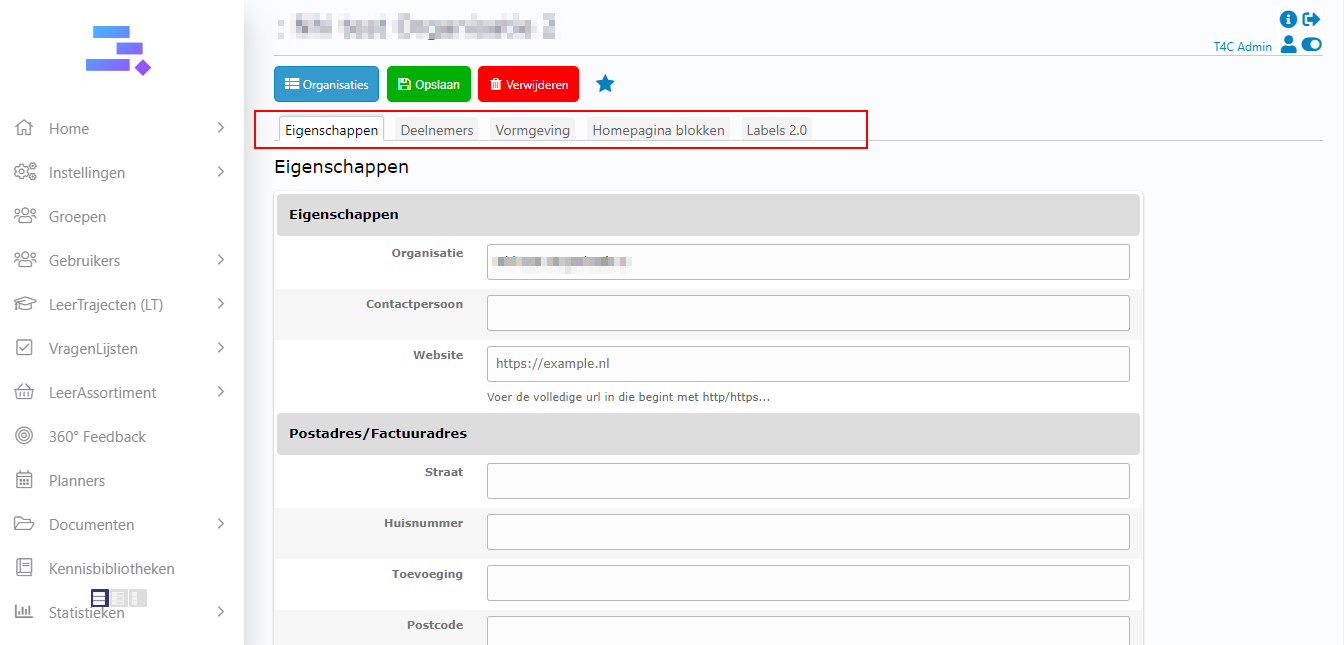Click the red Verwijderen button

(x=528, y=85)
